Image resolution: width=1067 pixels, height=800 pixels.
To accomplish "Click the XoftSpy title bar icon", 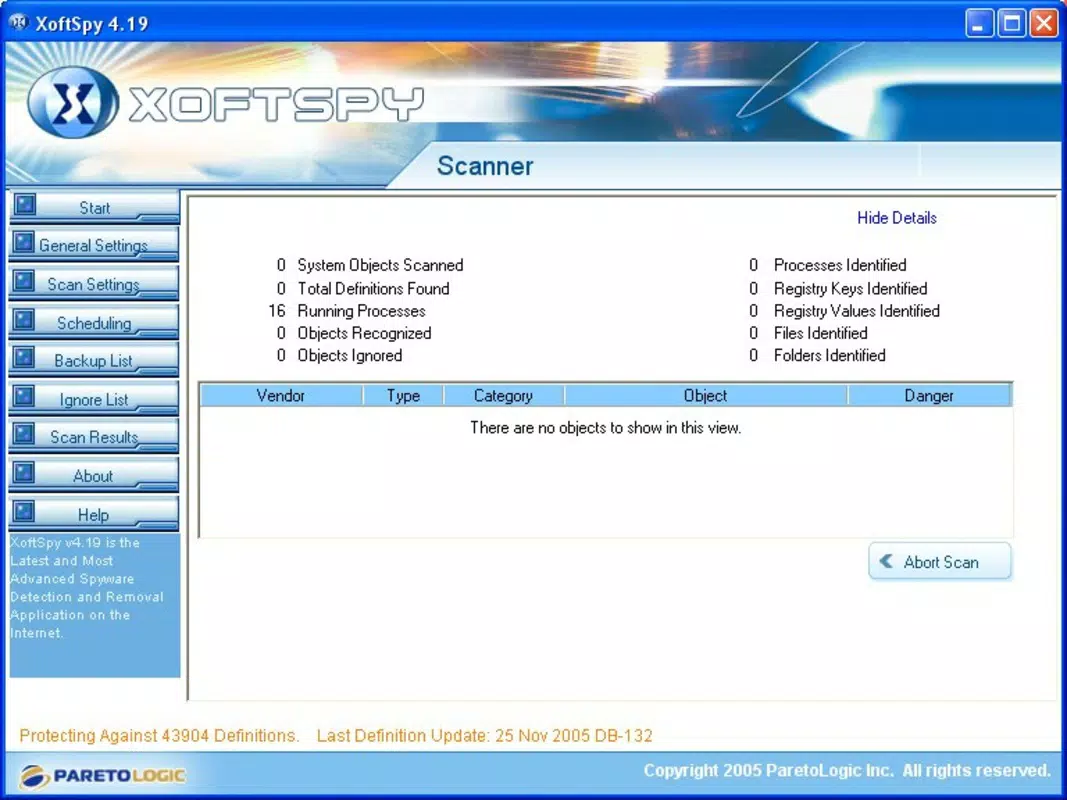I will 19,22.
